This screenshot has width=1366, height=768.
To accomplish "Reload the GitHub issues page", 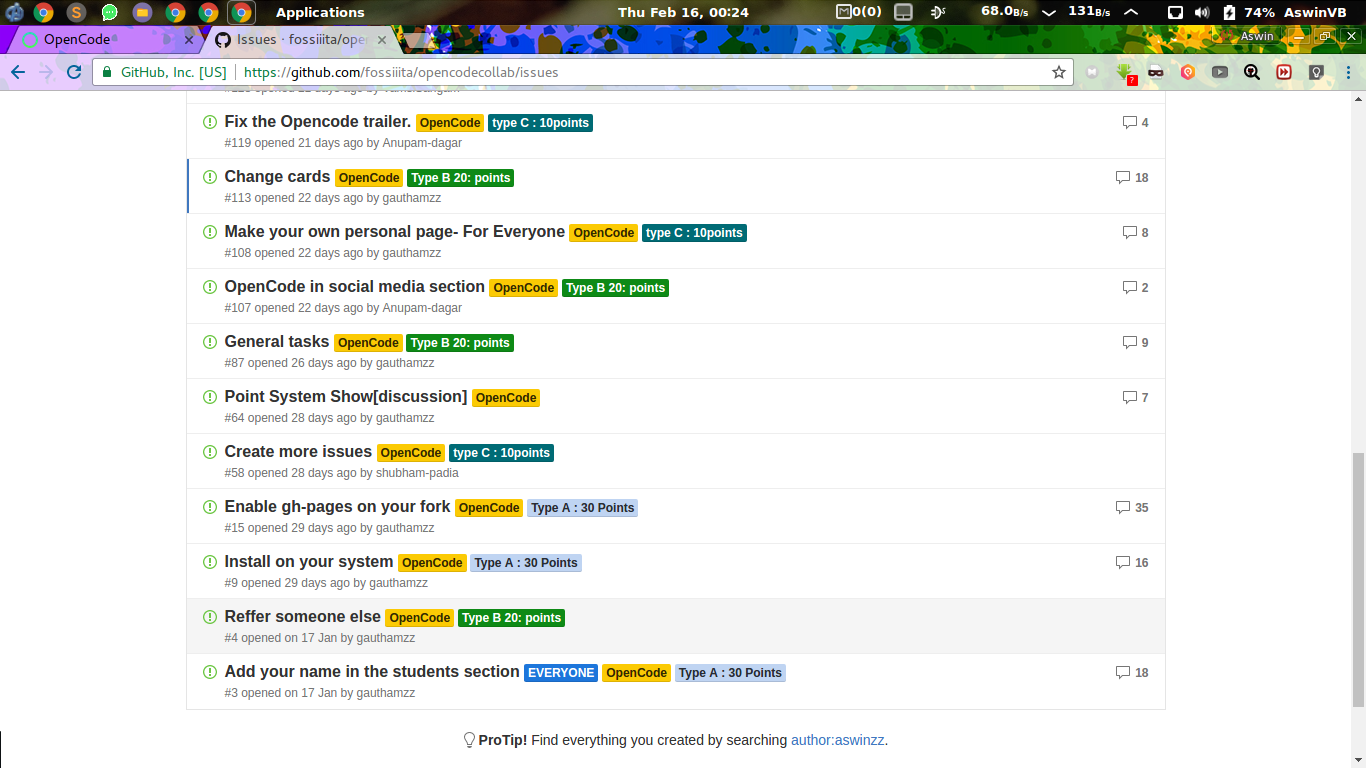I will point(74,72).
